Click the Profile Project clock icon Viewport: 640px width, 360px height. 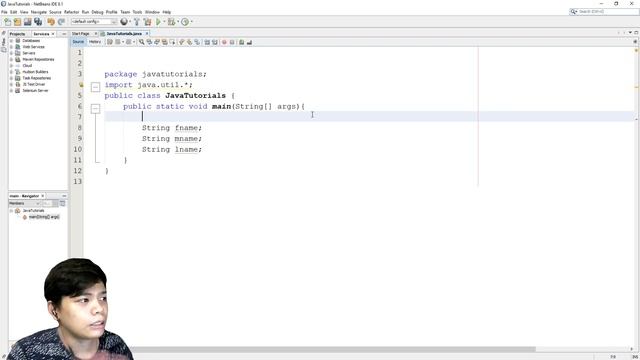point(185,22)
